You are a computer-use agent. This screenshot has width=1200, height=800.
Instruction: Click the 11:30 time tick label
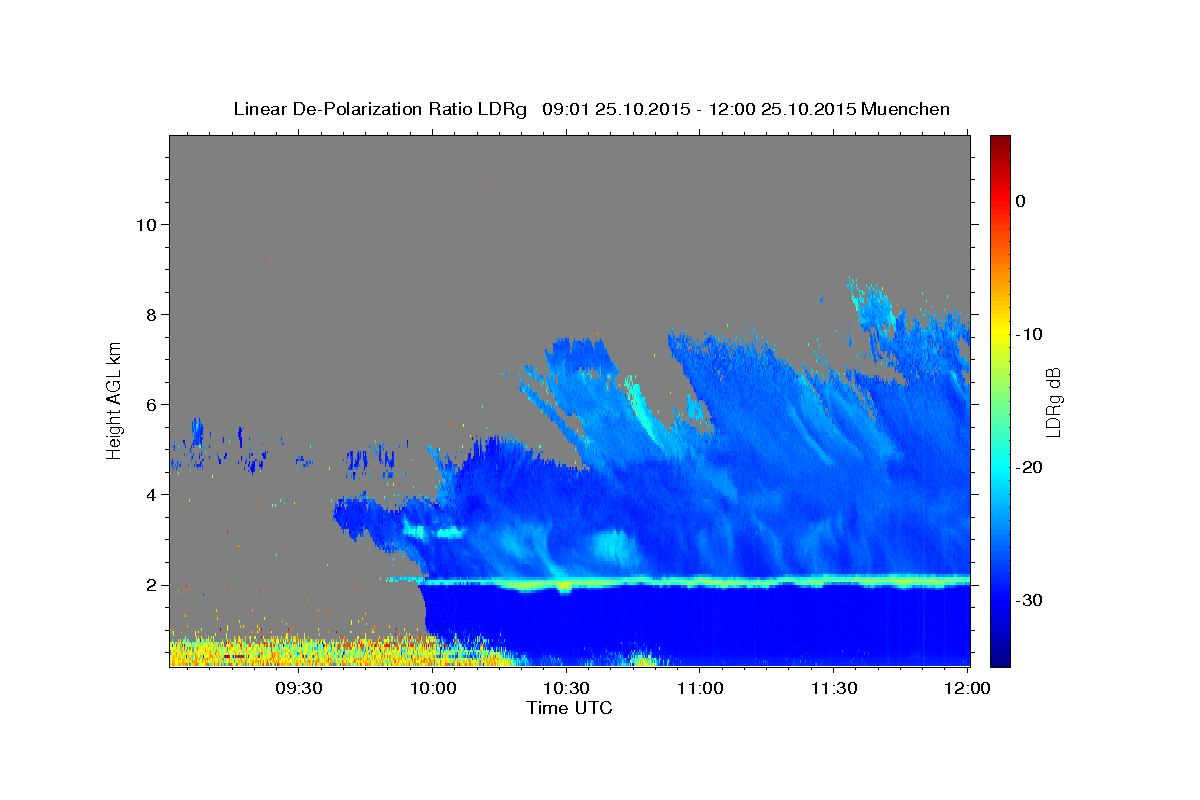pos(834,688)
